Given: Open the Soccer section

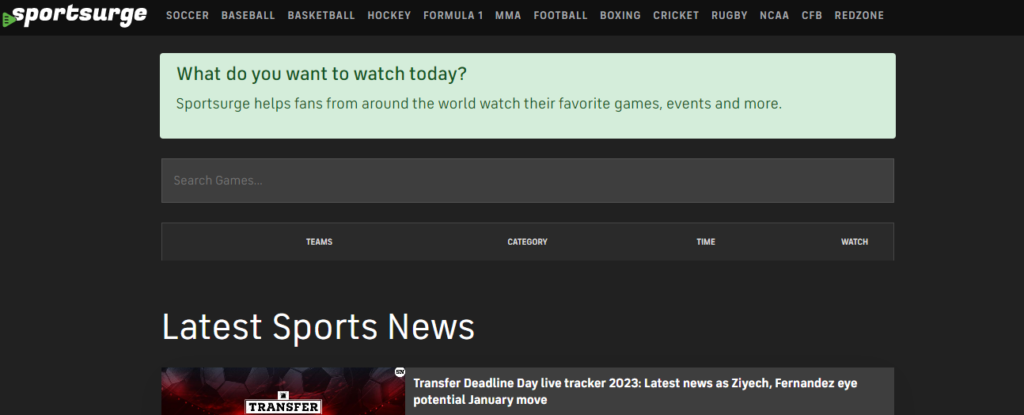Looking at the screenshot, I should (x=187, y=16).
